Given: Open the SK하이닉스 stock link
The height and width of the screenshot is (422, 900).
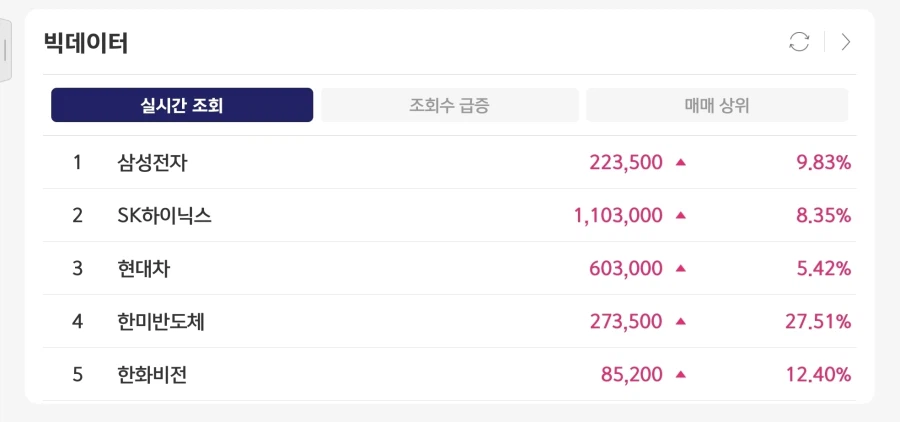Looking at the screenshot, I should click(x=164, y=215).
